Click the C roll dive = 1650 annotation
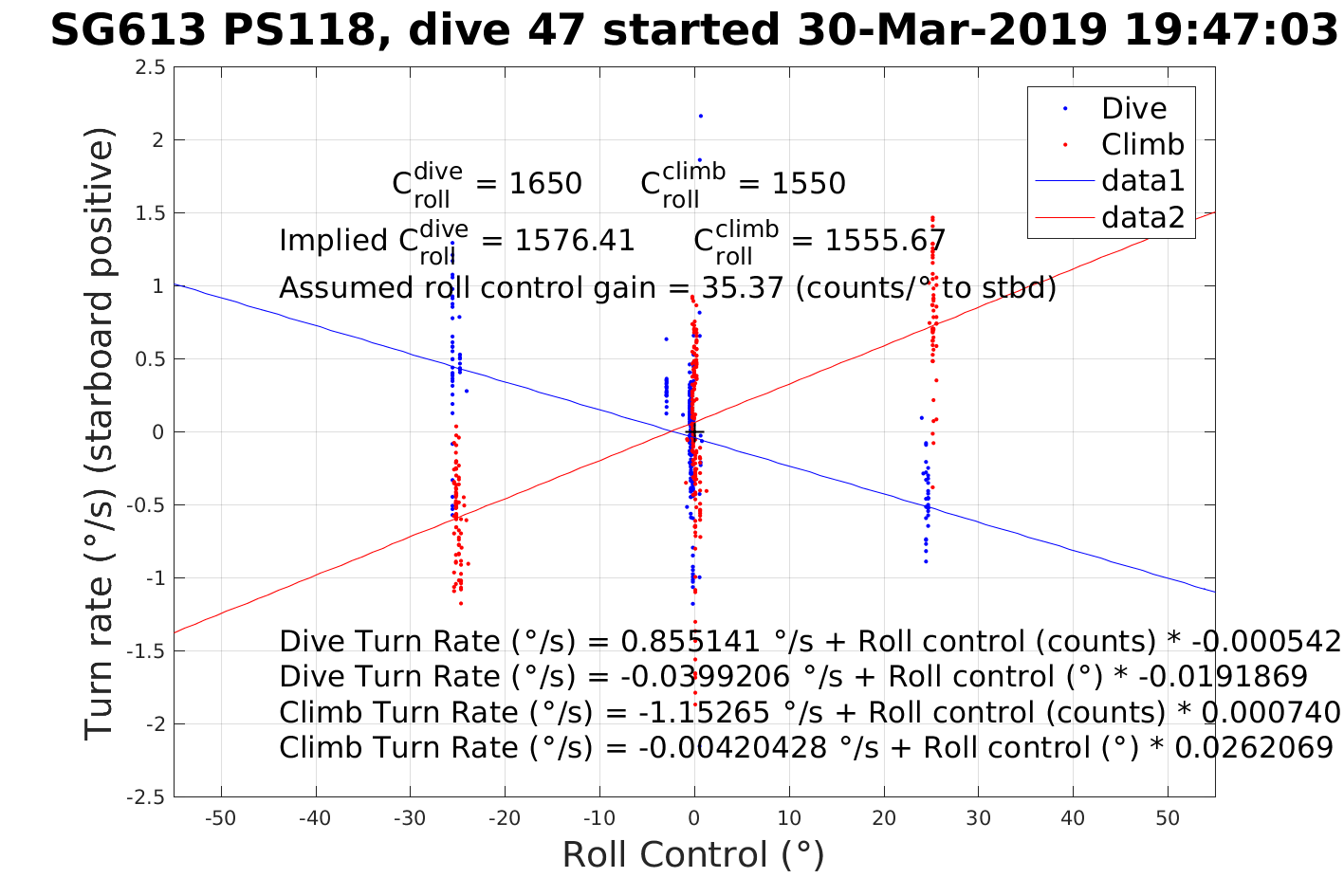 (x=487, y=185)
